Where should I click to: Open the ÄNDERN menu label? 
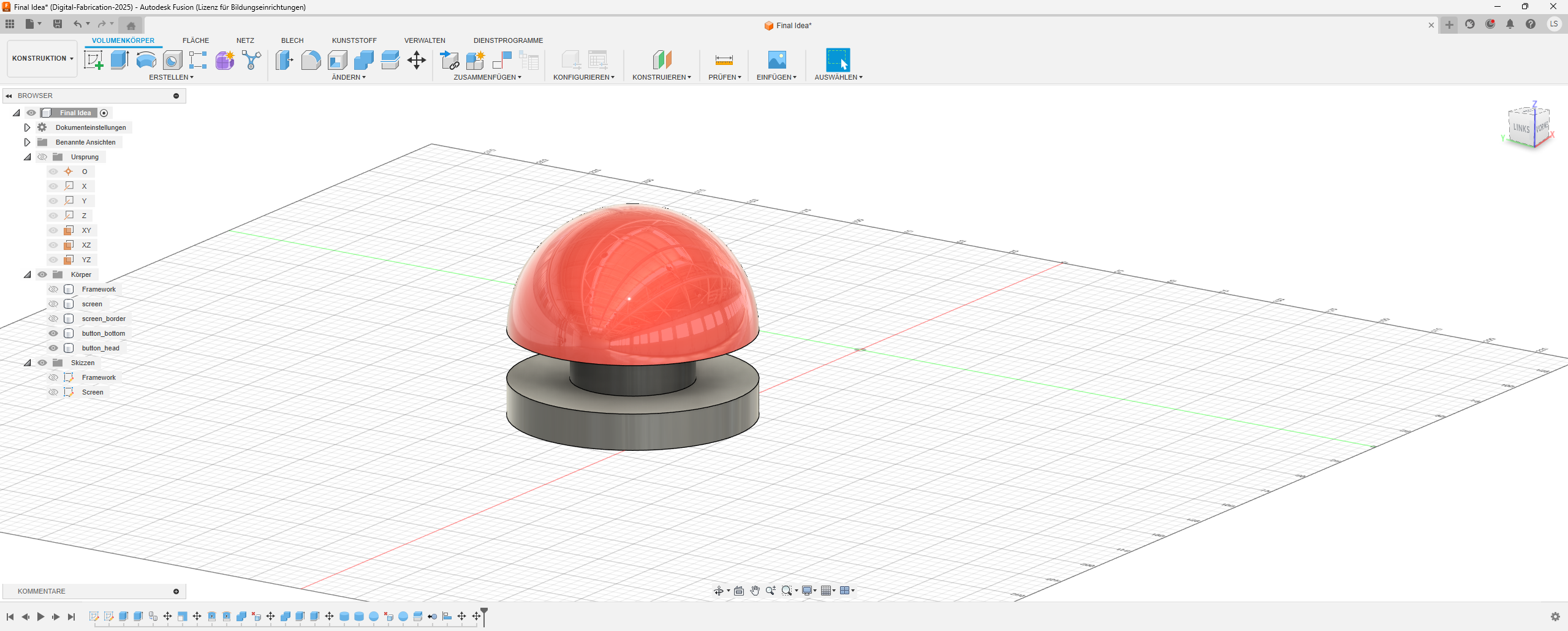tap(348, 77)
